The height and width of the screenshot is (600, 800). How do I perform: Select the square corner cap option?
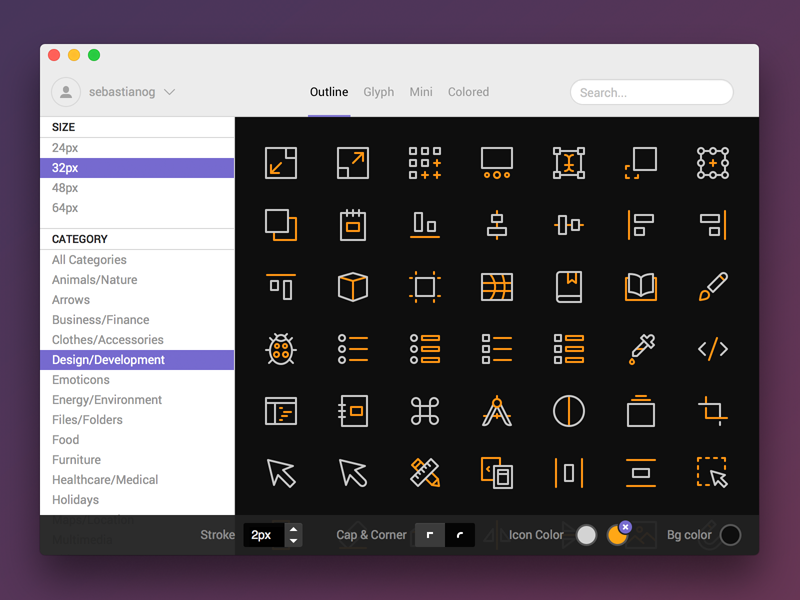tap(430, 535)
